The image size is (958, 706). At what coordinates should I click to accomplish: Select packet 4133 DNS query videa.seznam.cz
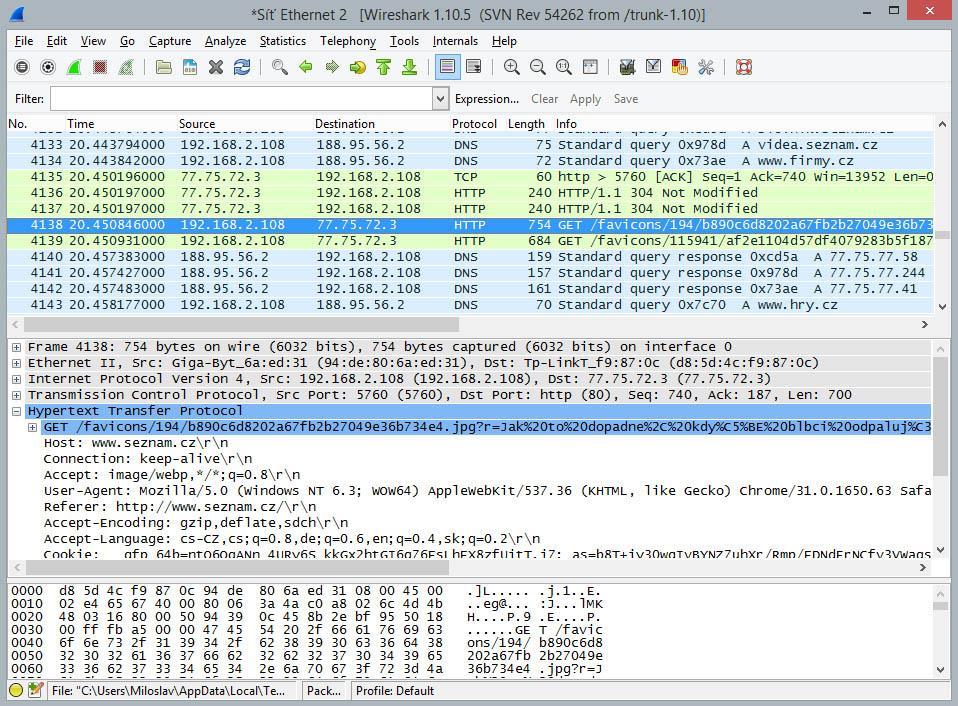[x=470, y=145]
